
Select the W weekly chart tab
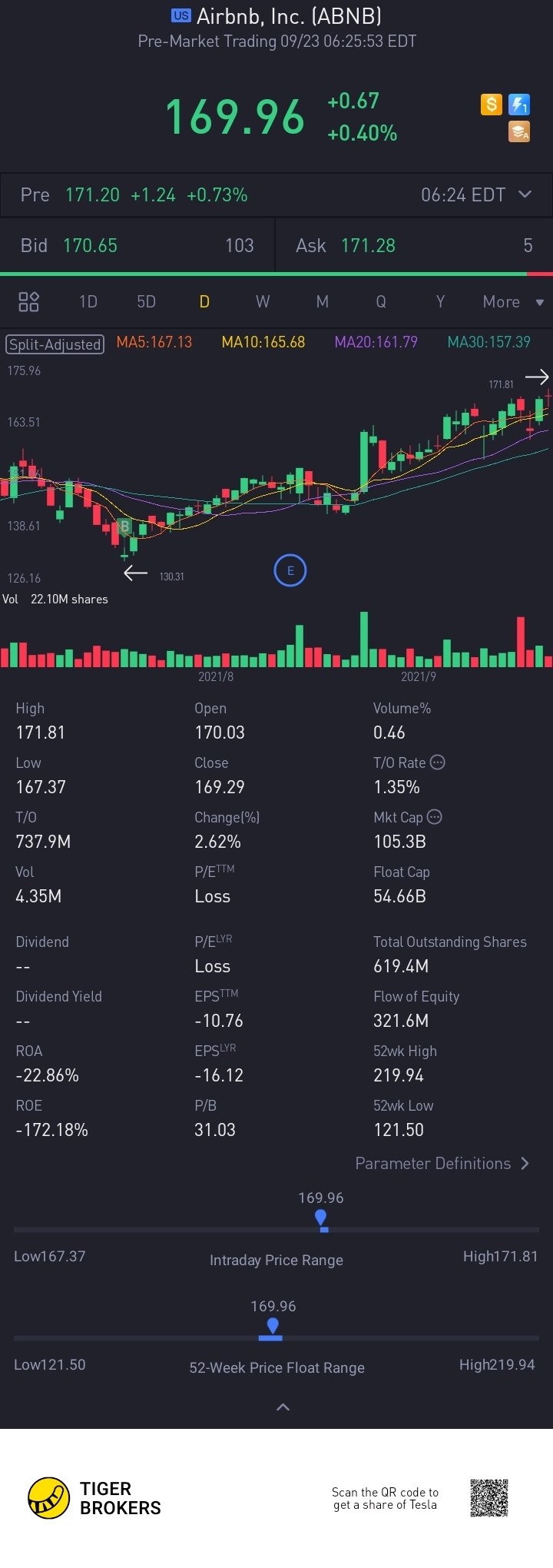[263, 302]
